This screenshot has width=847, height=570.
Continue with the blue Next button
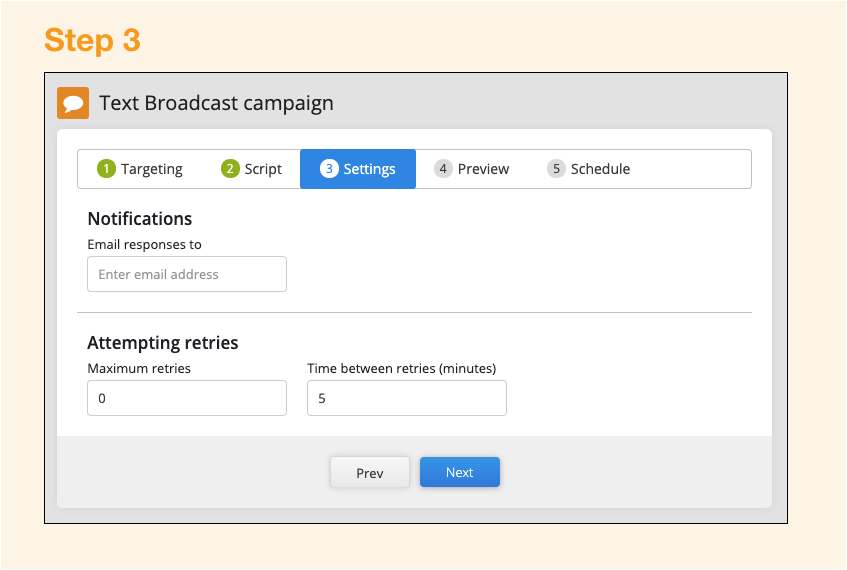pyautogui.click(x=460, y=472)
